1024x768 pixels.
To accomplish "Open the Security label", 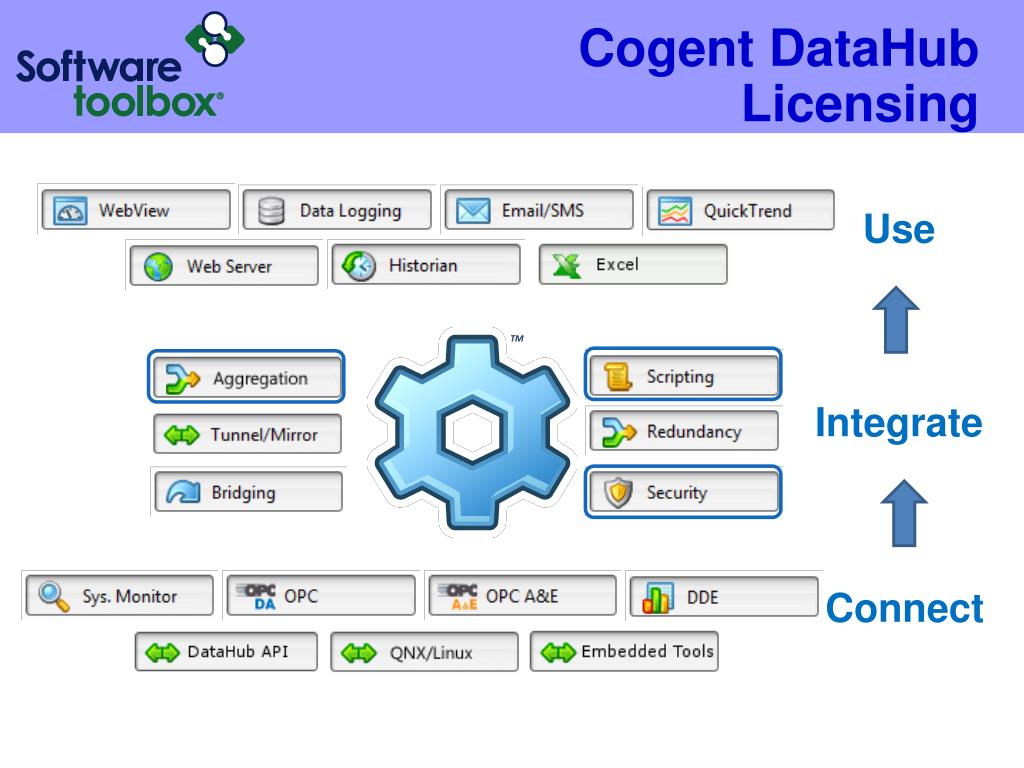I will point(677,493).
